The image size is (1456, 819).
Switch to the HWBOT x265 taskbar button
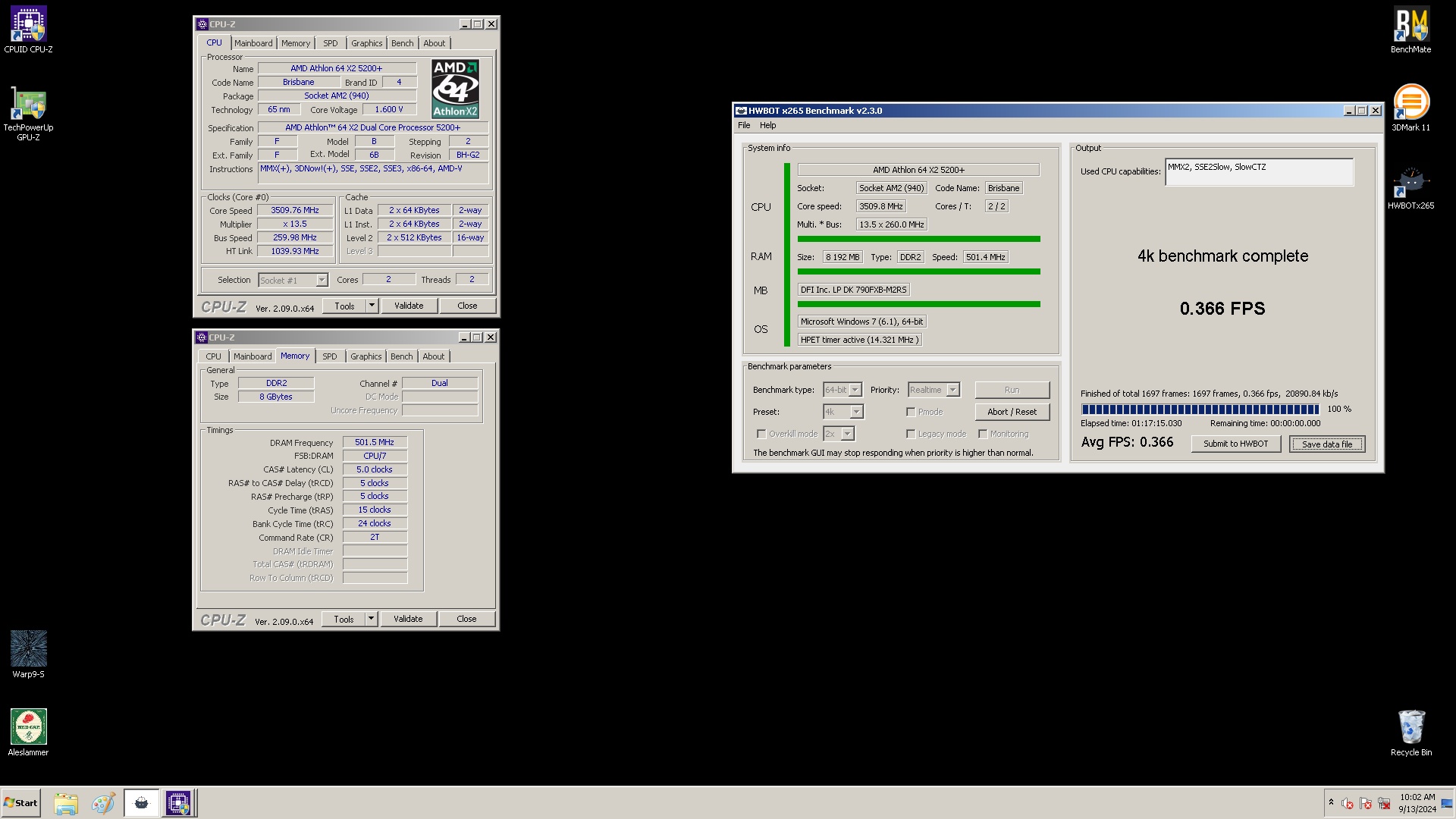(141, 803)
